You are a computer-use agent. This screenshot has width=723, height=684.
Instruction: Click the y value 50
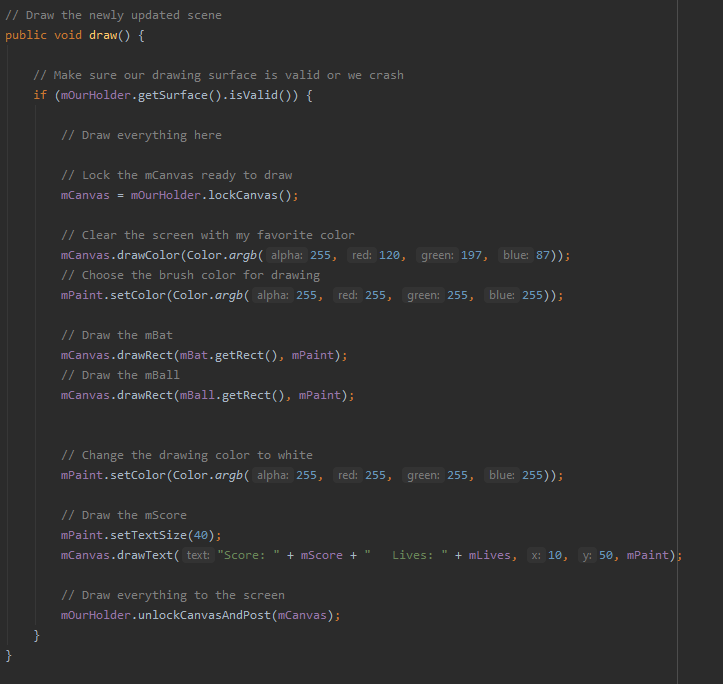point(606,555)
